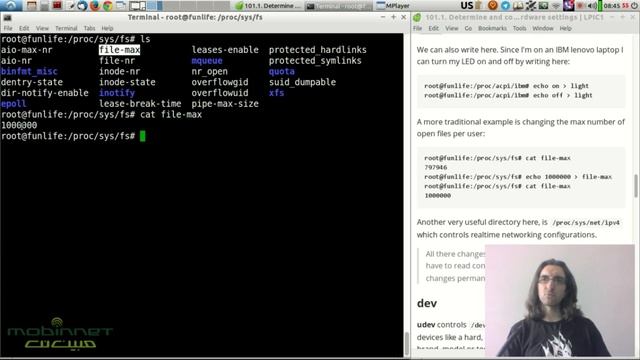640x360 pixels.
Task: Click the terminal cursor at the prompt
Action: (142, 136)
